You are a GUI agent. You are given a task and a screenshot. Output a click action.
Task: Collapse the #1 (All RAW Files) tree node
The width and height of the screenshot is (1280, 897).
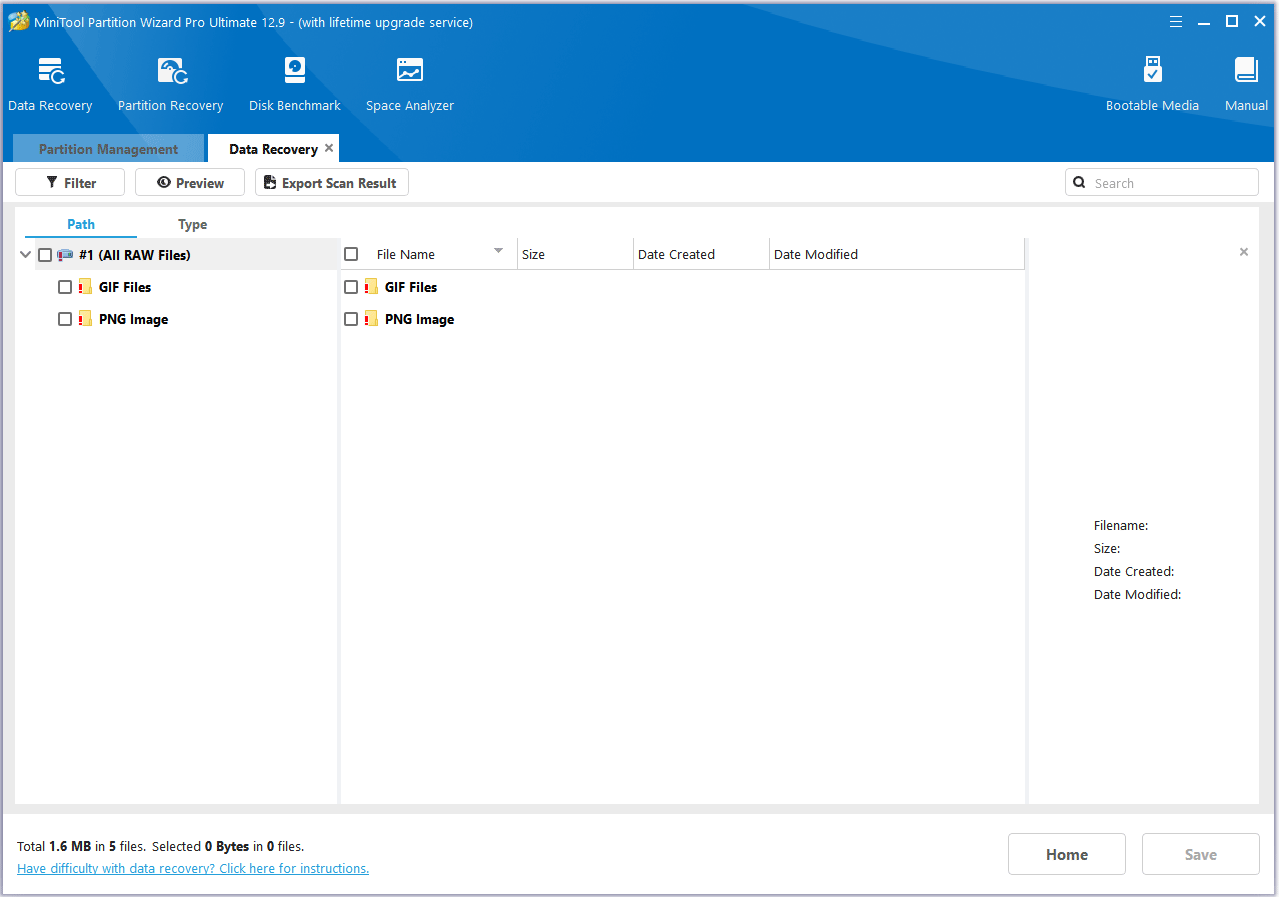pyautogui.click(x=26, y=255)
